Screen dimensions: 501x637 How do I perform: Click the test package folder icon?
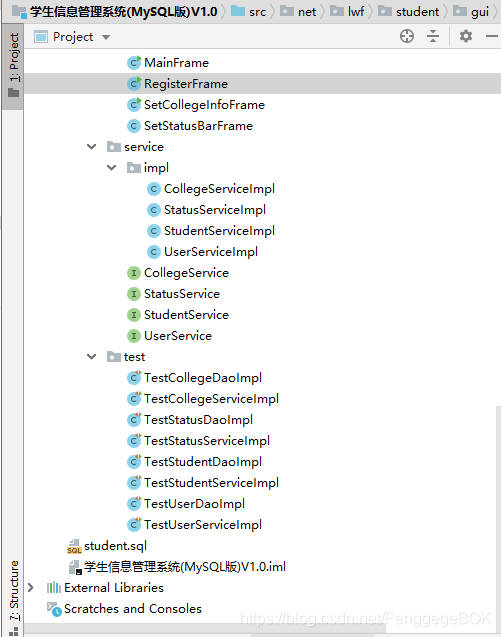tap(114, 357)
